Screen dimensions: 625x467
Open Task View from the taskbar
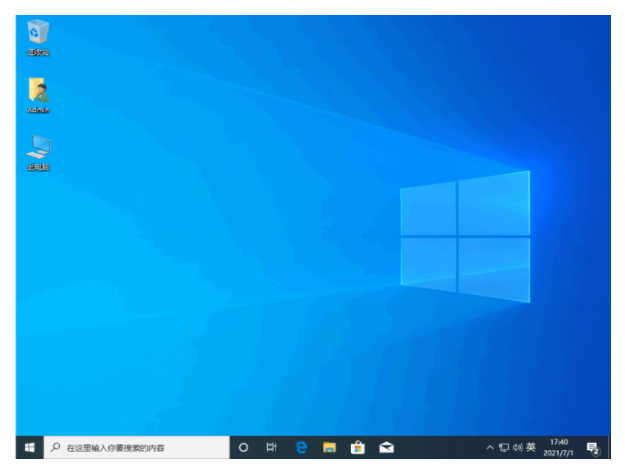[271, 447]
